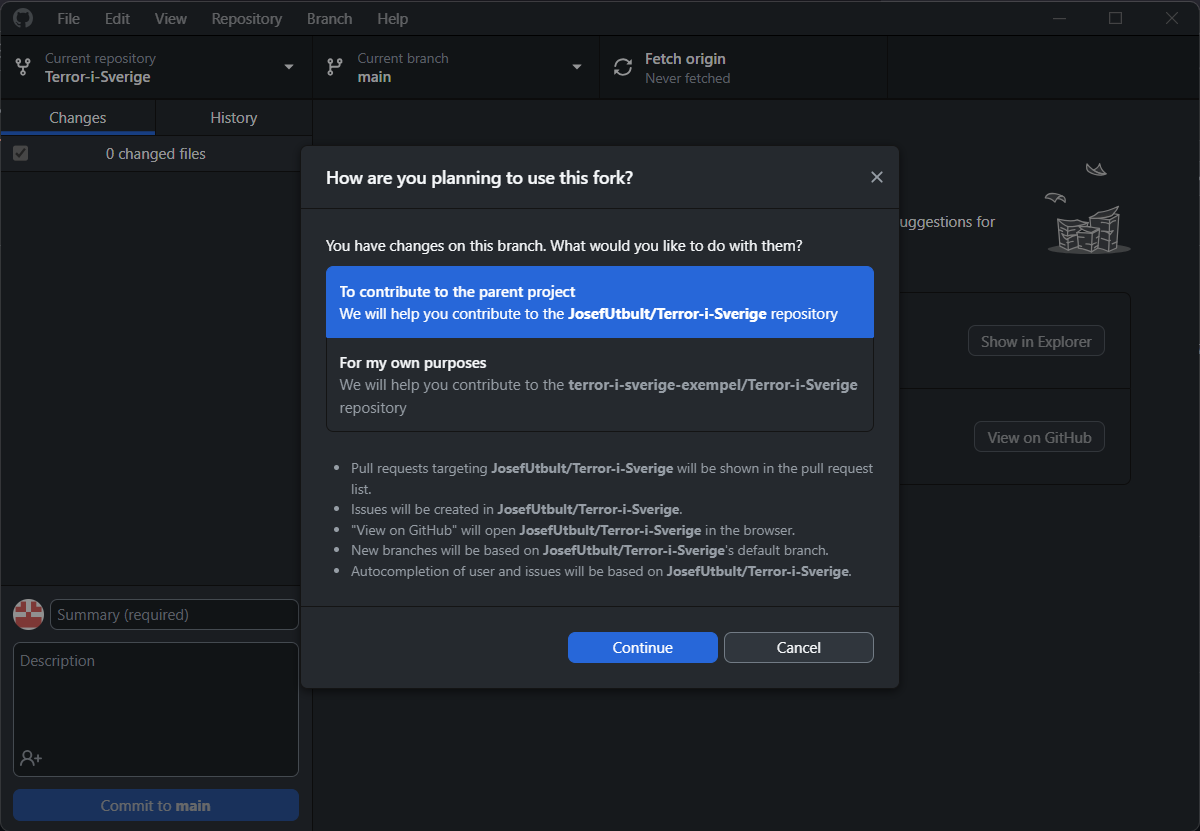Open the Branch menu
Viewport: 1200px width, 831px height.
click(x=330, y=18)
